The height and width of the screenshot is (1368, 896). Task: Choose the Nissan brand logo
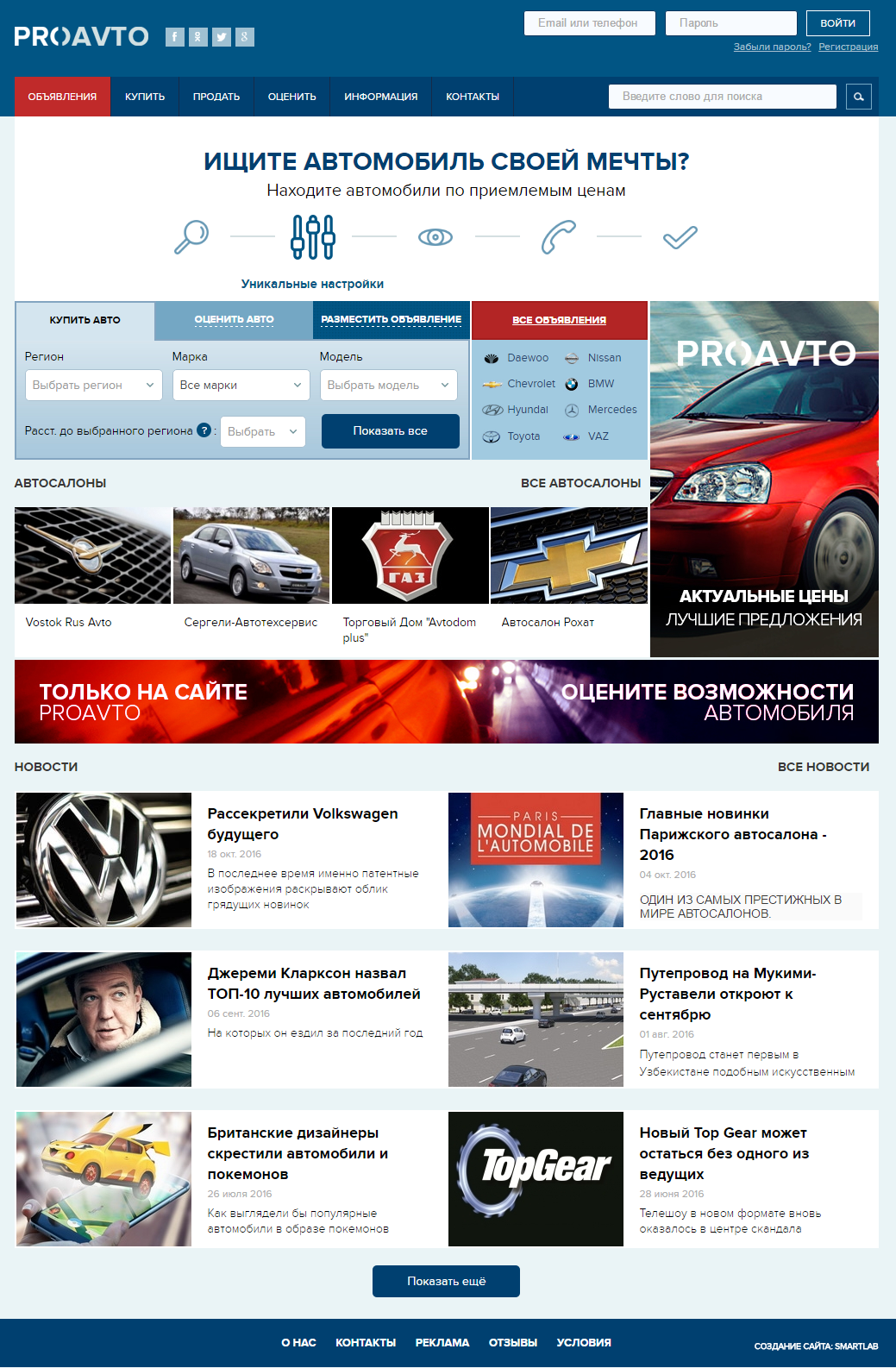pos(572,358)
